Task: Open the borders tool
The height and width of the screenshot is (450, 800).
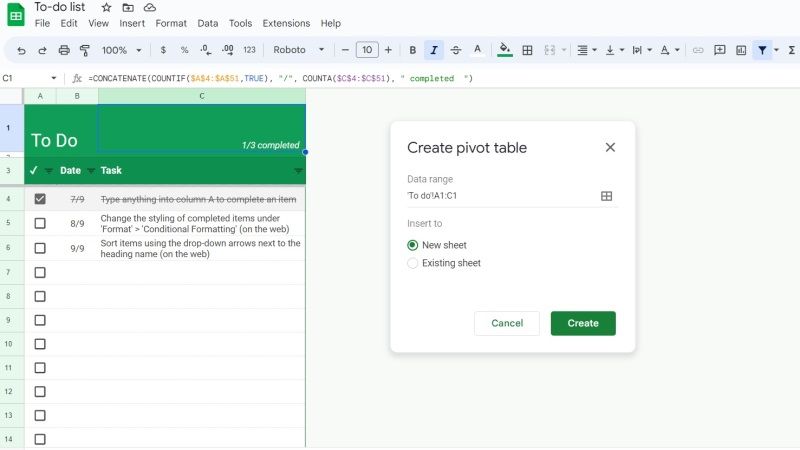Action: click(528, 50)
